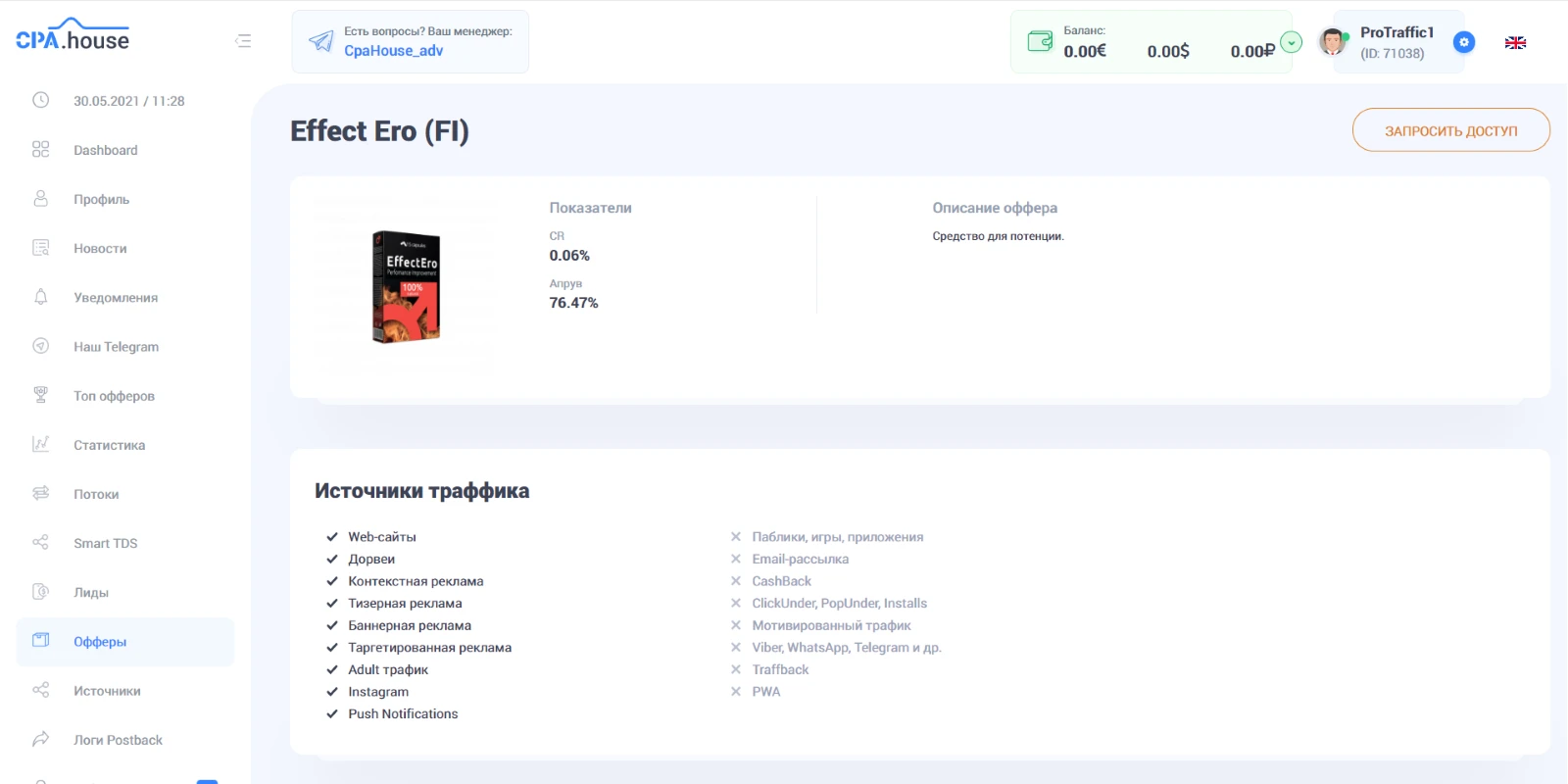The image size is (1568, 784).
Task: Click Средство для потенции description
Action: [x=998, y=236]
